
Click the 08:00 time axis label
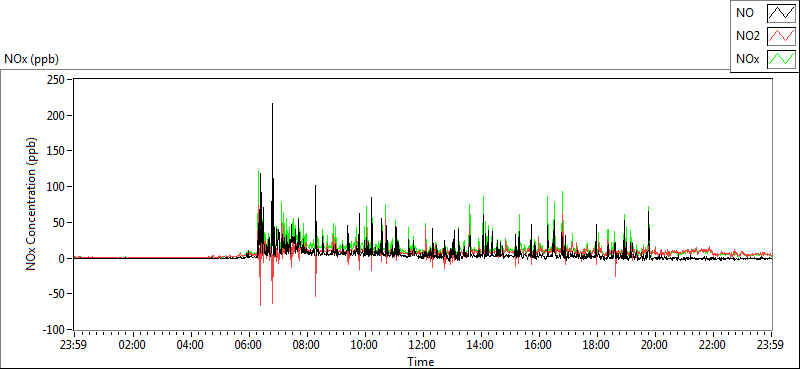tap(307, 345)
